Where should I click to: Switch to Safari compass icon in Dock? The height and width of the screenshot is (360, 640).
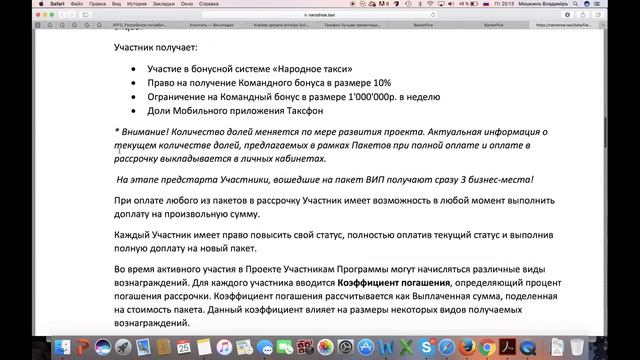pyautogui.click(x=447, y=347)
